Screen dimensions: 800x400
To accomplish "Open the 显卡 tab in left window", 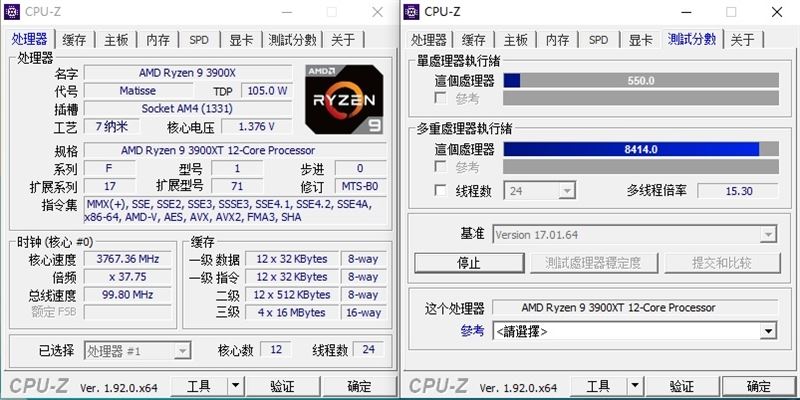I will (x=241, y=40).
